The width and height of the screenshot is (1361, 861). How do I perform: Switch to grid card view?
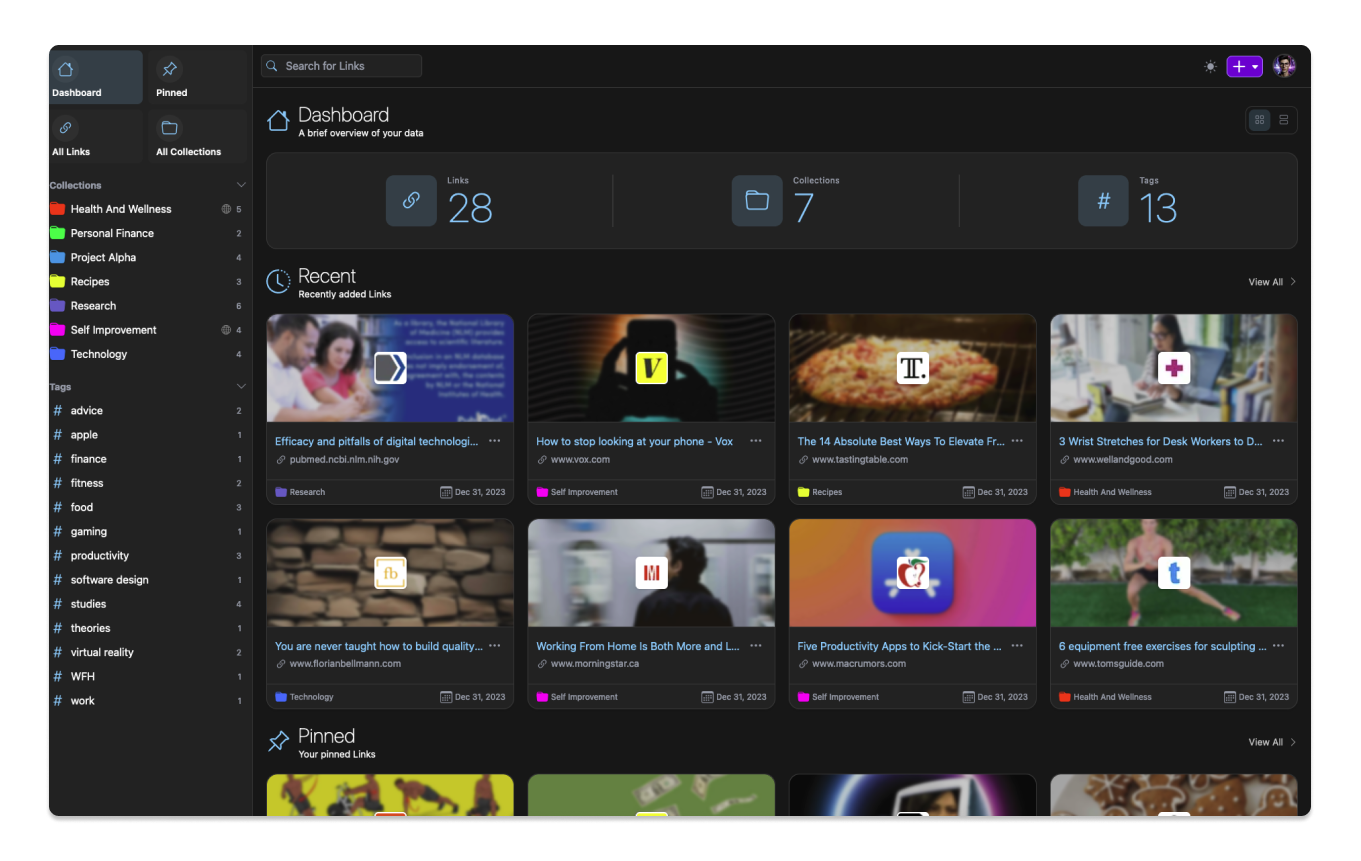(x=1259, y=120)
